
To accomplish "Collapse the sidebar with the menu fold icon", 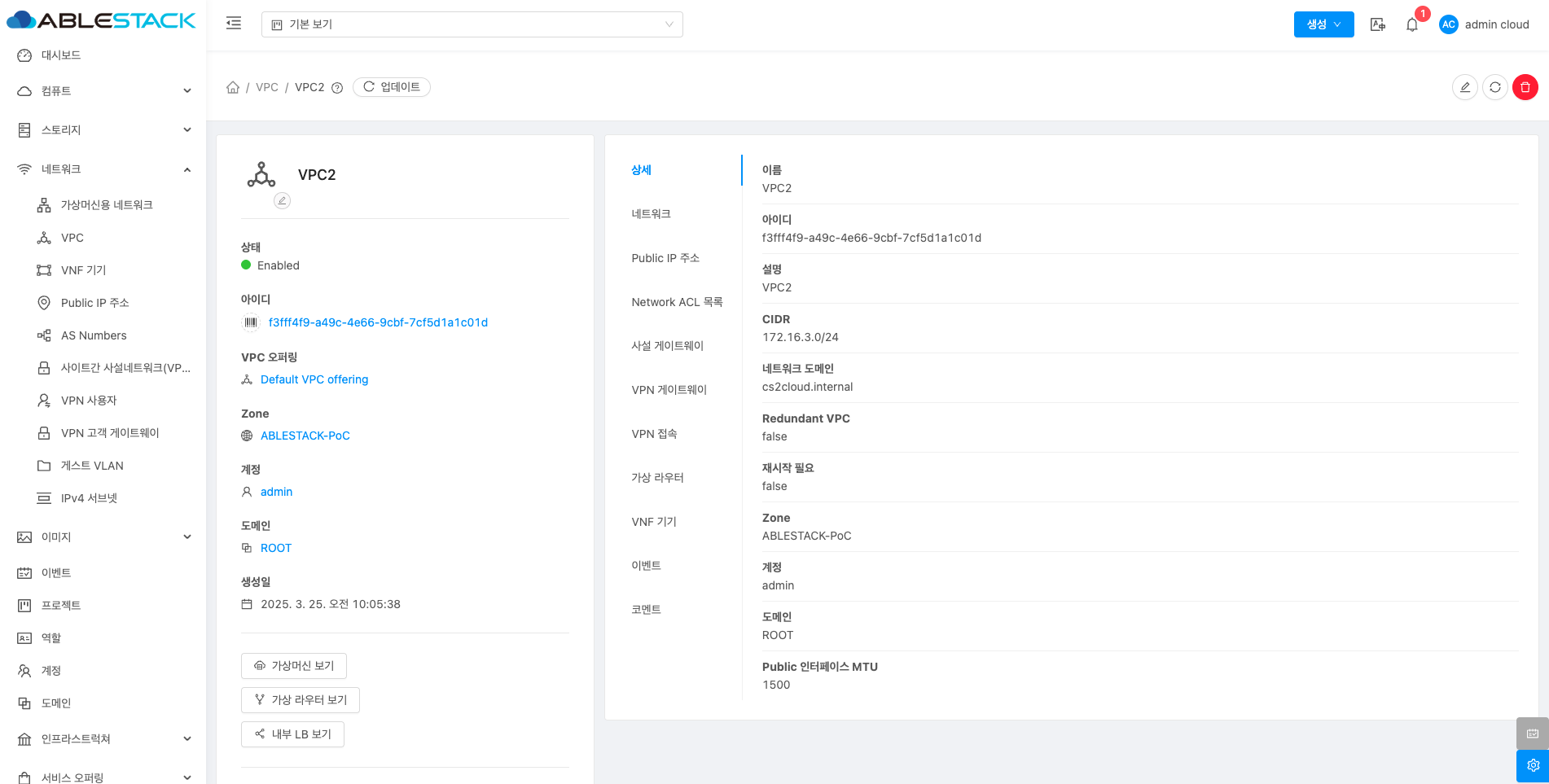I will point(234,24).
